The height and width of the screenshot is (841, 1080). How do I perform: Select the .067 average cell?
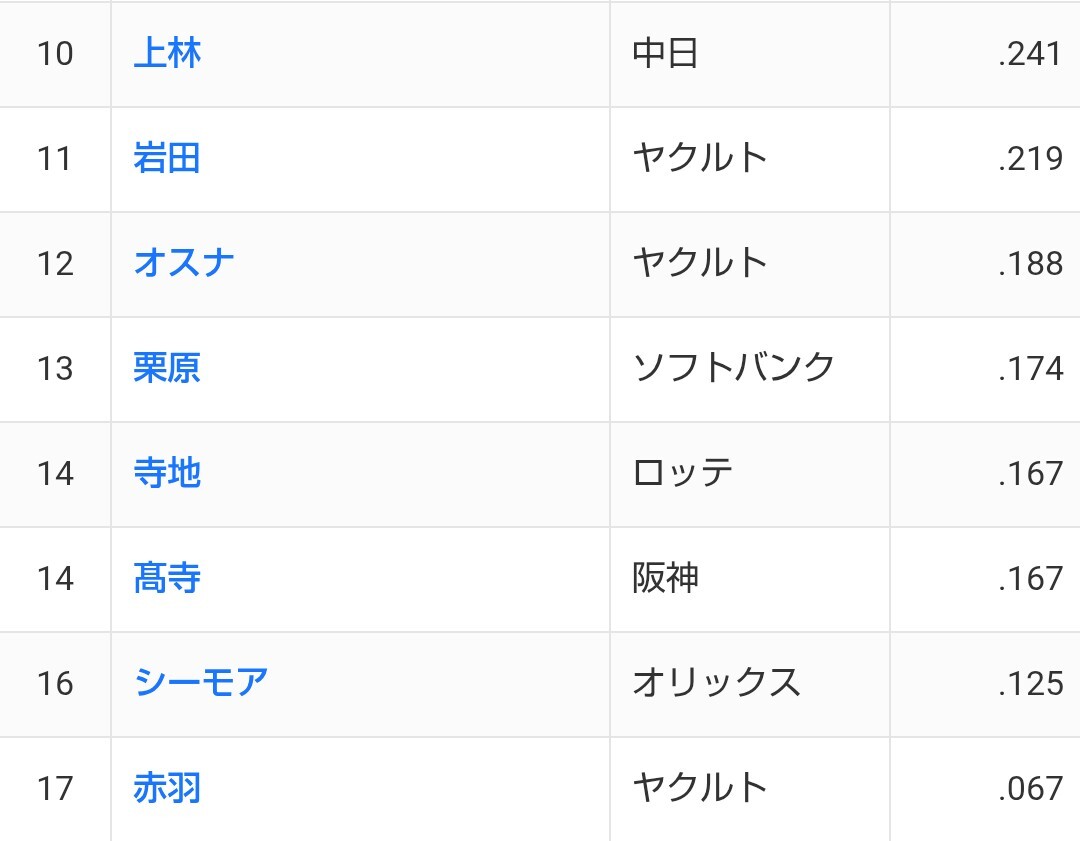pyautogui.click(x=1029, y=789)
